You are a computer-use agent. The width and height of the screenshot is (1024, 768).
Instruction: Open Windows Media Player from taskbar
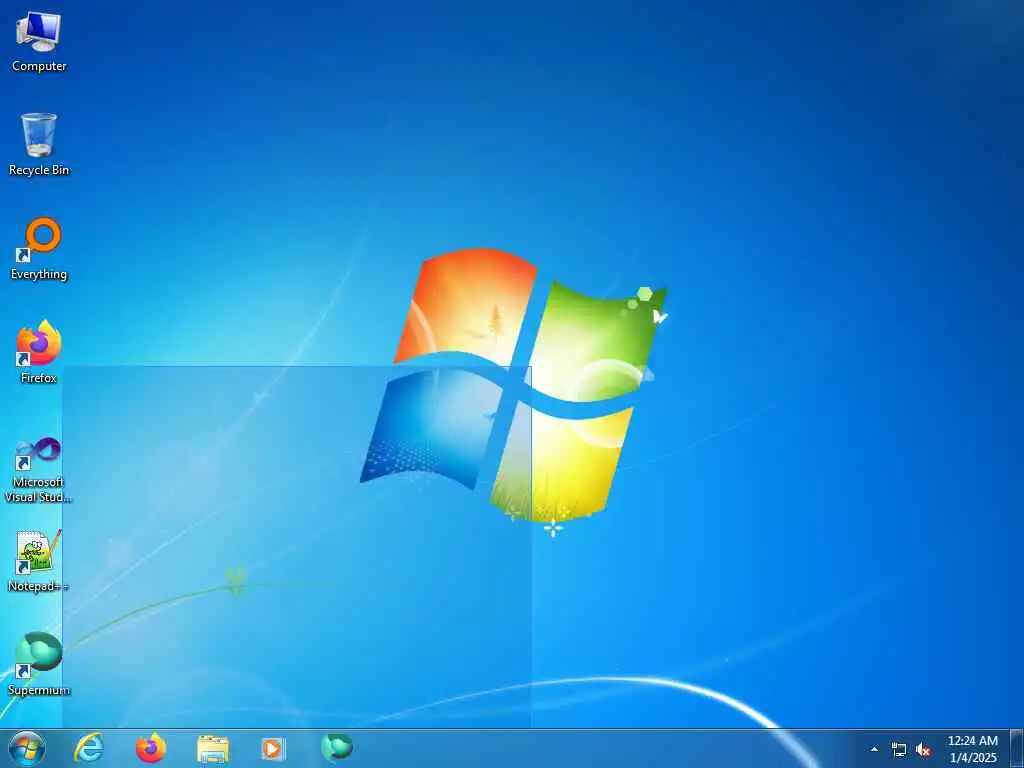coord(273,748)
